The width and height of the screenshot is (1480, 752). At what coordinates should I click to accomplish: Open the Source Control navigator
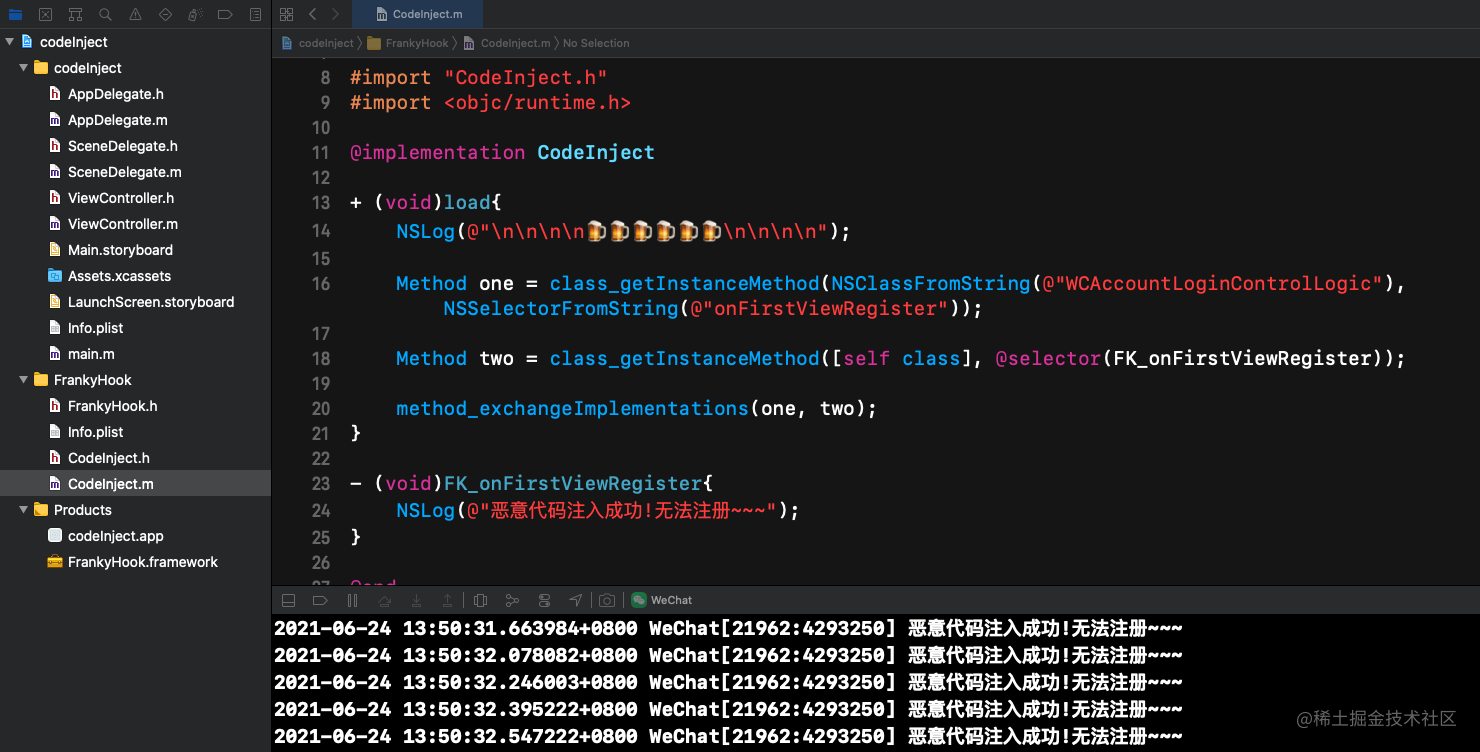coord(45,15)
